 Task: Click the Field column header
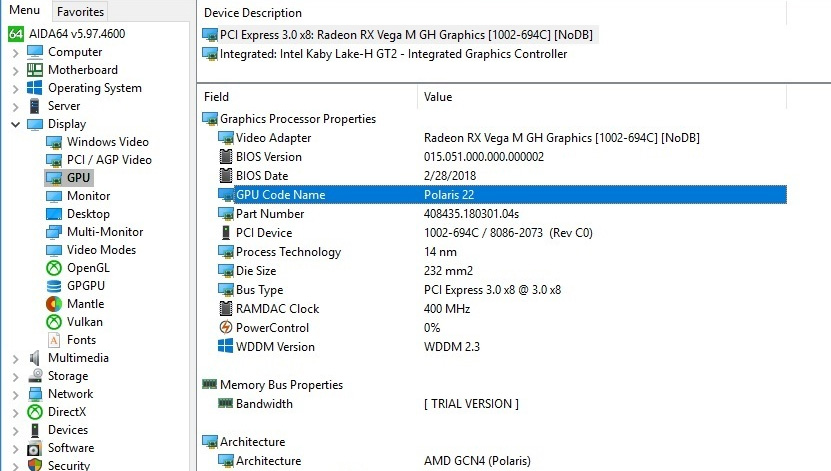click(217, 97)
